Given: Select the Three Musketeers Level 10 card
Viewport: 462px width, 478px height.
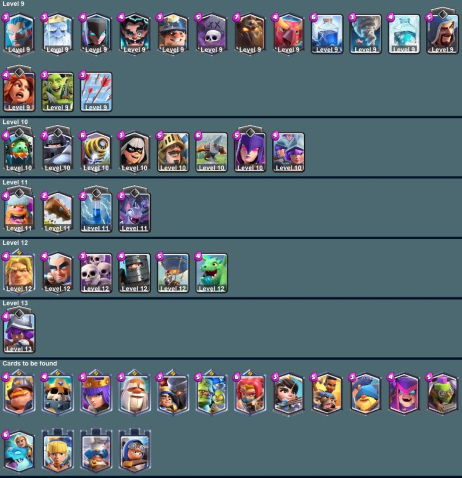Looking at the screenshot, I should (288, 152).
